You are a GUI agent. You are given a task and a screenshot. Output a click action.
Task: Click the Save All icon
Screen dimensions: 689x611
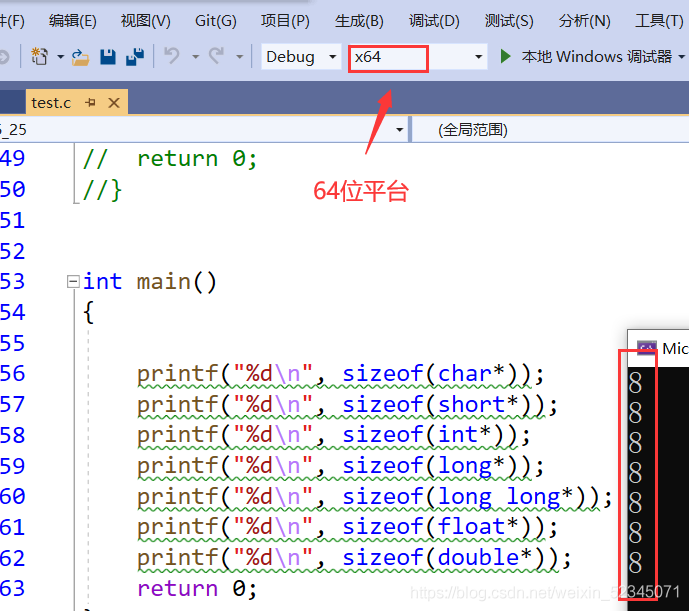[x=135, y=57]
